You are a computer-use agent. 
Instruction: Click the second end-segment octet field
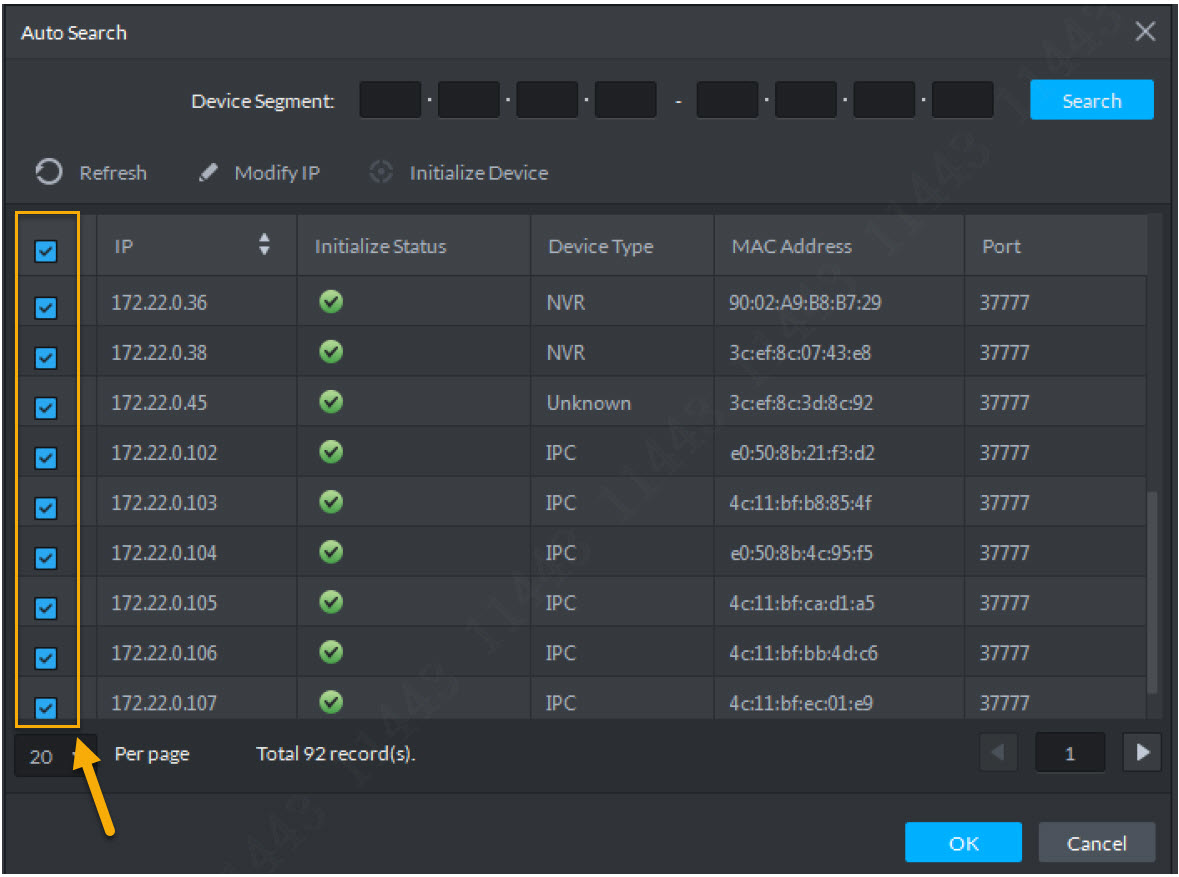coord(805,99)
